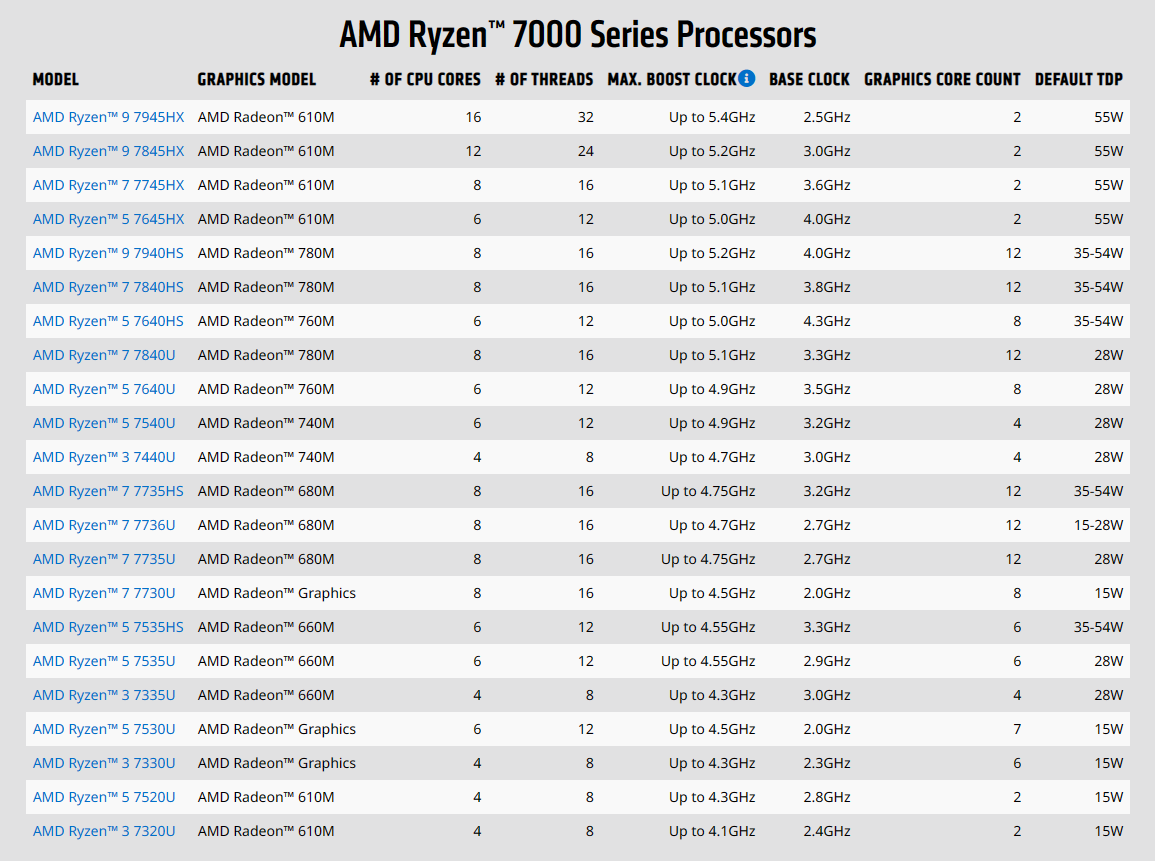Open the AMD Ryzen 9 7940HS link
1155x861 pixels.
[108, 253]
